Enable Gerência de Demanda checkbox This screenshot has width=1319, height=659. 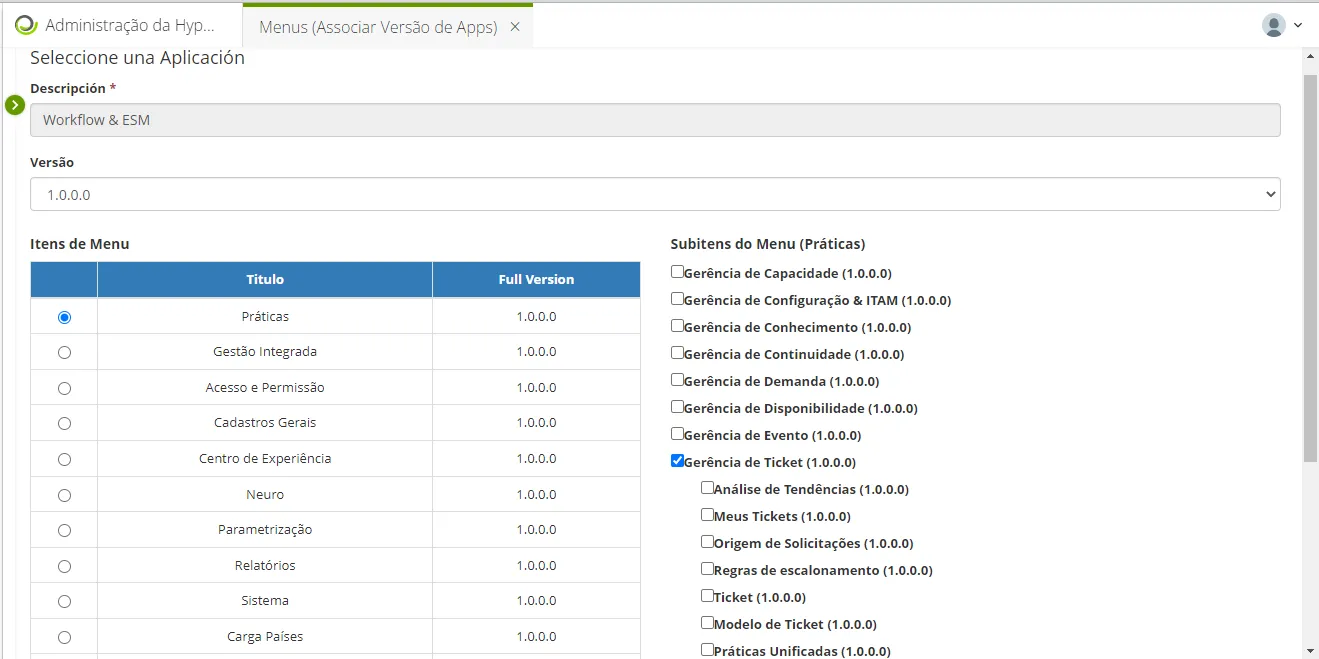tap(677, 380)
